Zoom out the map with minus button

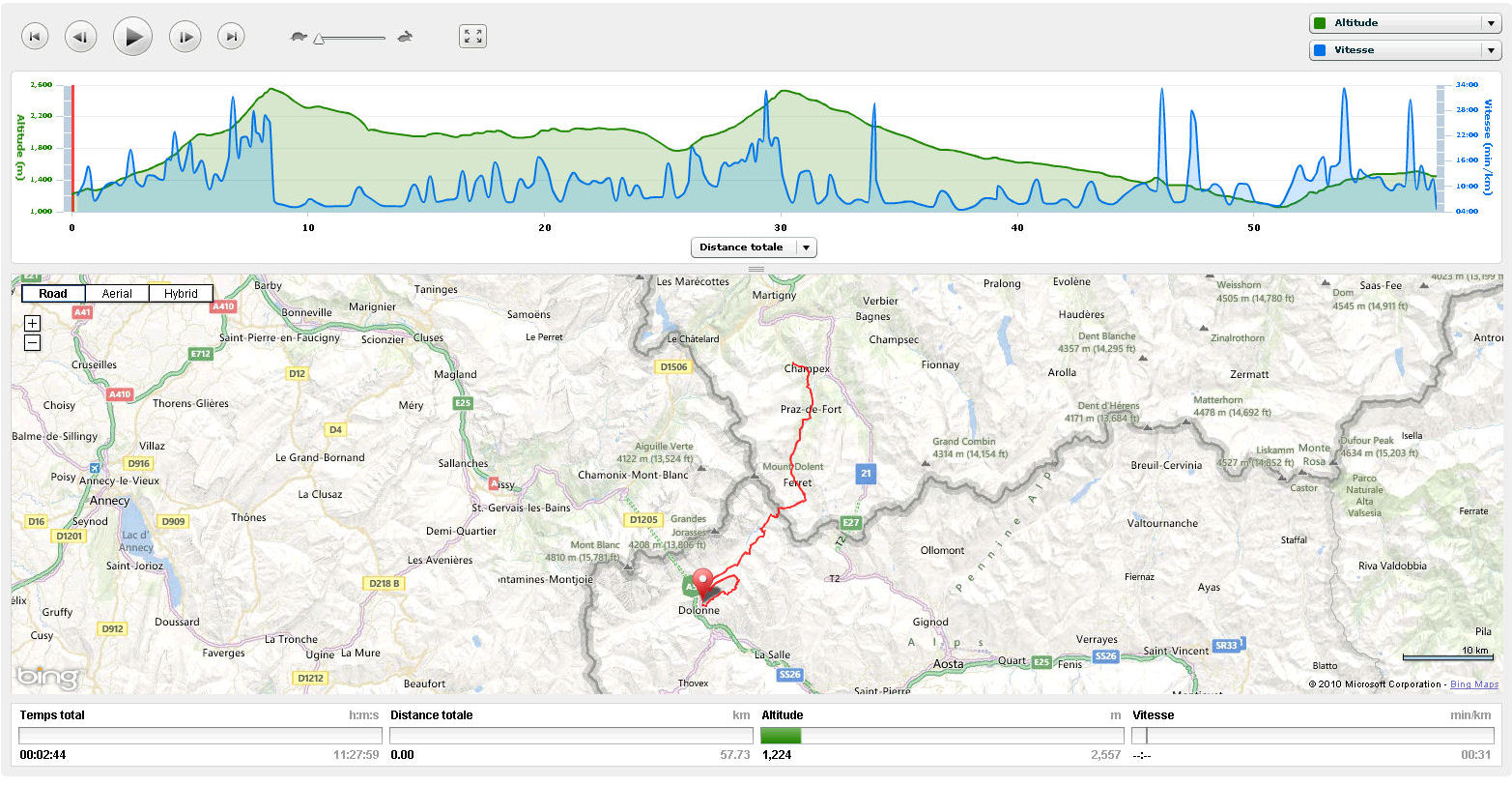coord(32,342)
